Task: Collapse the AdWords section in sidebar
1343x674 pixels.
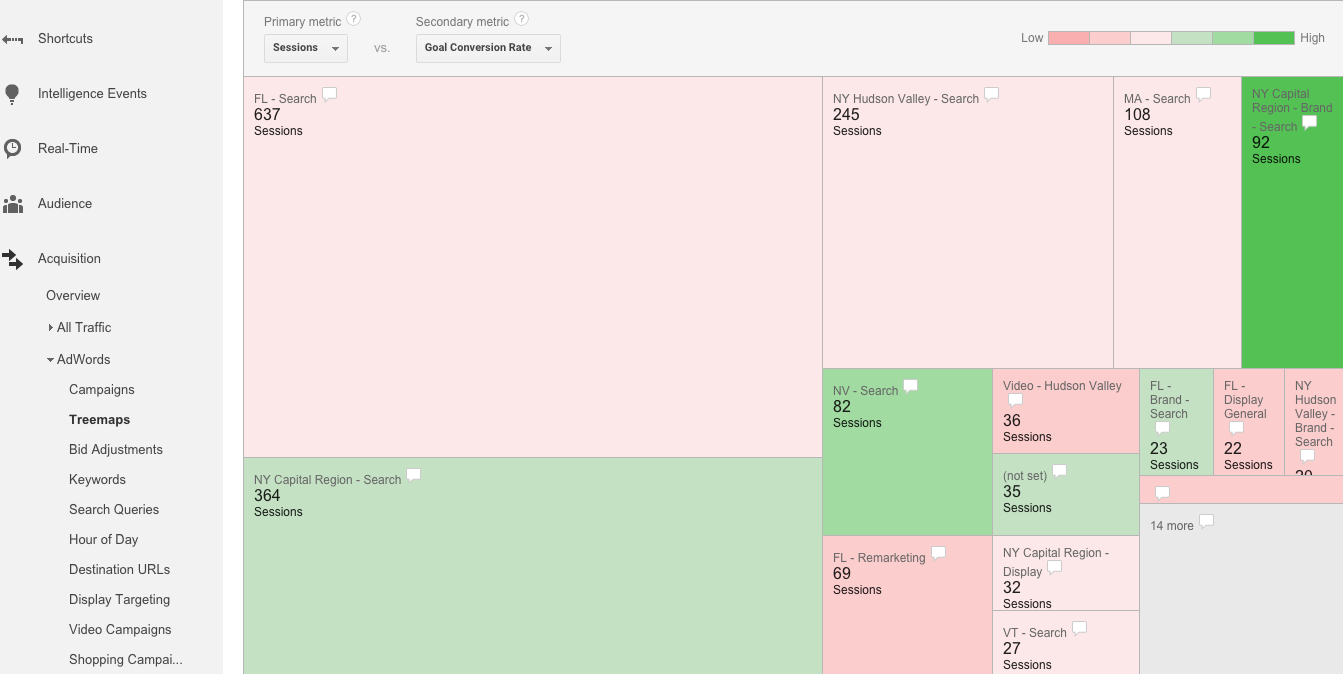Action: [51, 360]
